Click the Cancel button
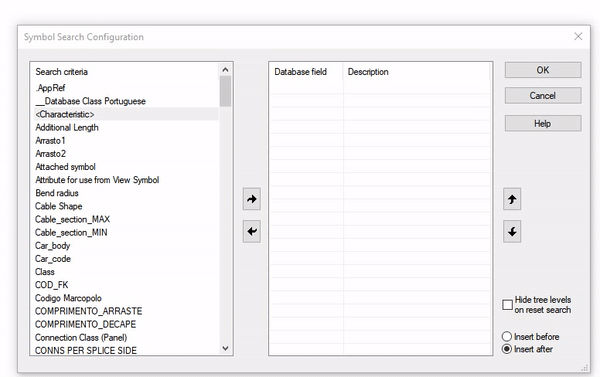The height and width of the screenshot is (377, 600). (x=543, y=96)
